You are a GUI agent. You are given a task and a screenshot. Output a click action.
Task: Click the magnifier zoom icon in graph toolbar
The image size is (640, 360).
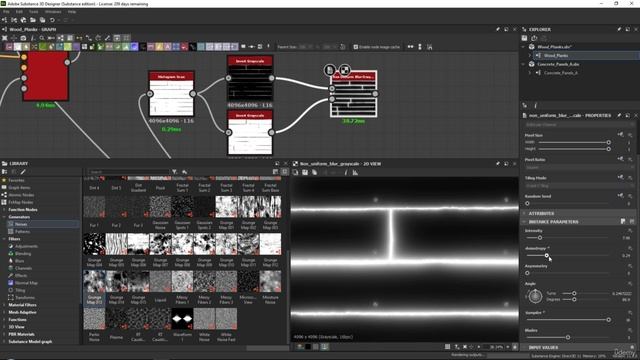click(x=42, y=38)
